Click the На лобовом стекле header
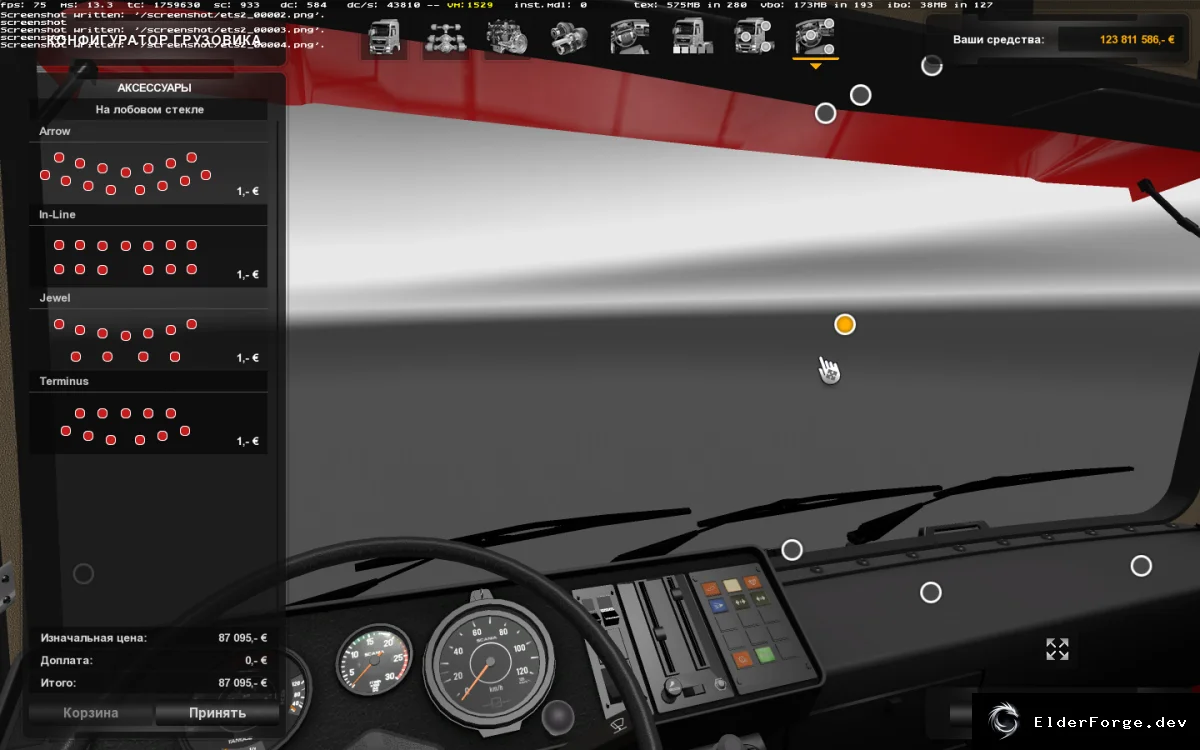 pos(150,110)
